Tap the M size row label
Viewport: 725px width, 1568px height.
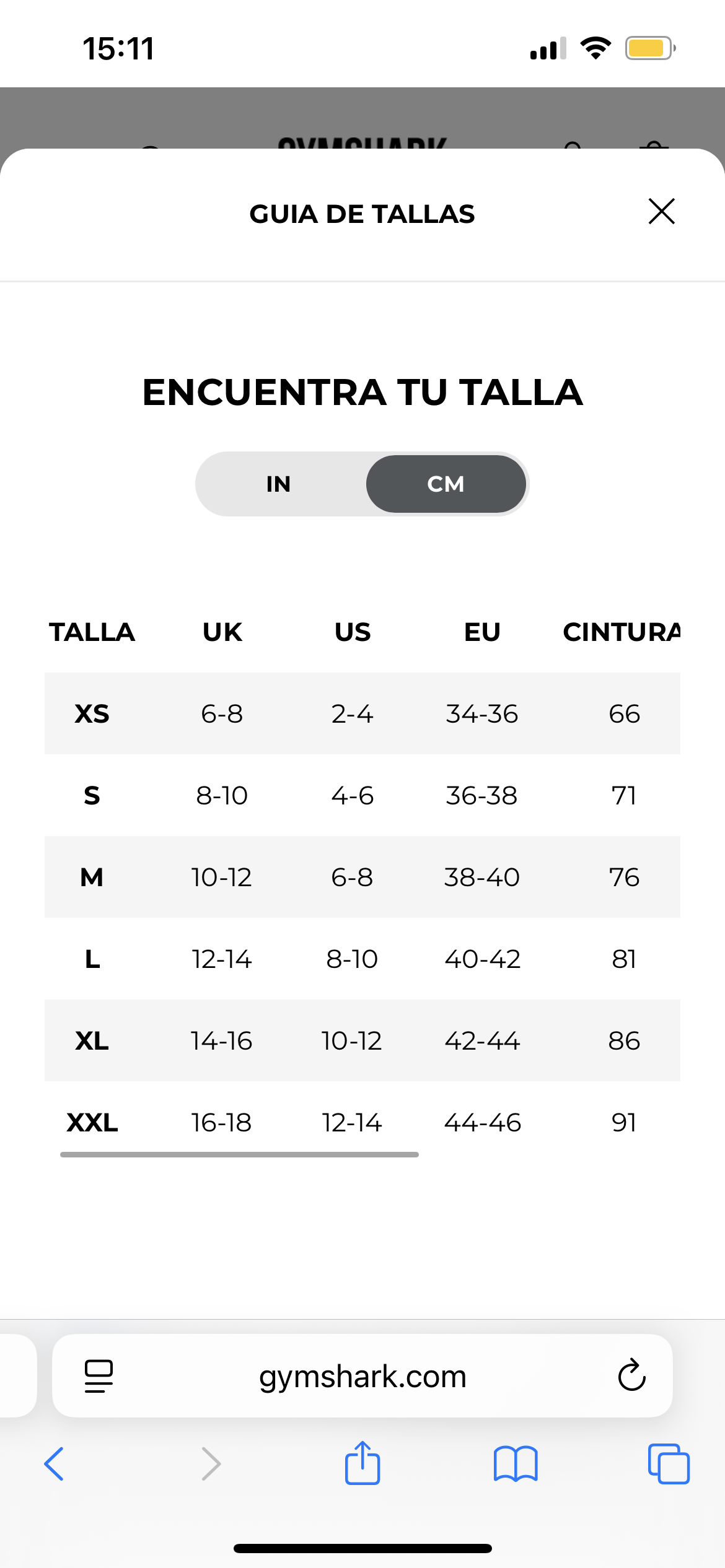[x=92, y=878]
